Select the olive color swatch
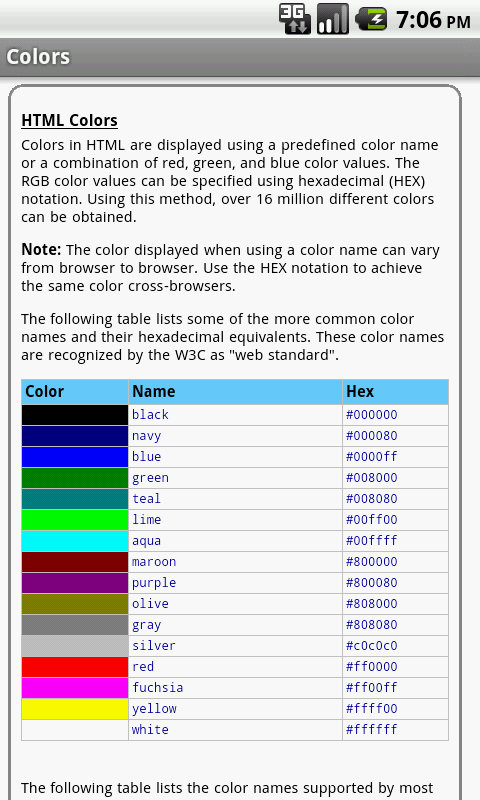 point(74,604)
